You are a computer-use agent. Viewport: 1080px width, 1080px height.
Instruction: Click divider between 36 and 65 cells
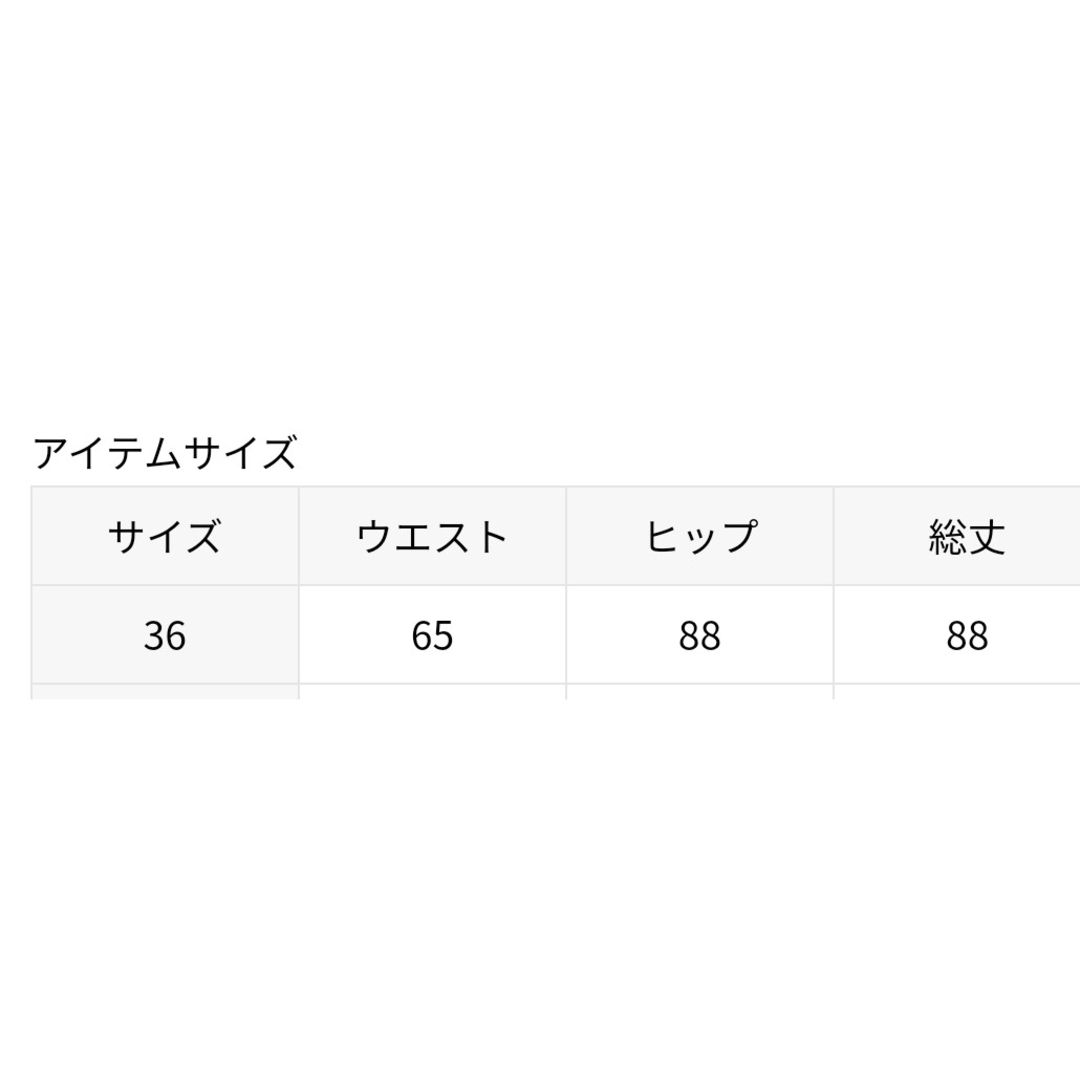point(299,635)
